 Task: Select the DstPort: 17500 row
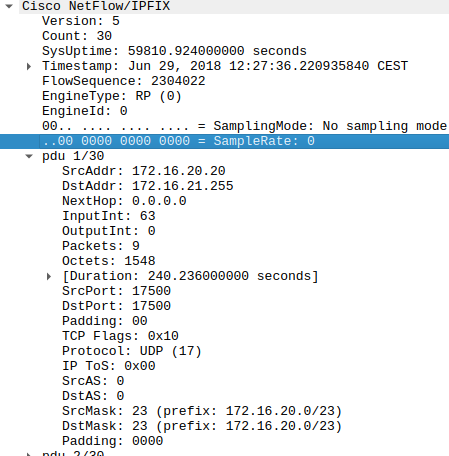[x=116, y=306]
